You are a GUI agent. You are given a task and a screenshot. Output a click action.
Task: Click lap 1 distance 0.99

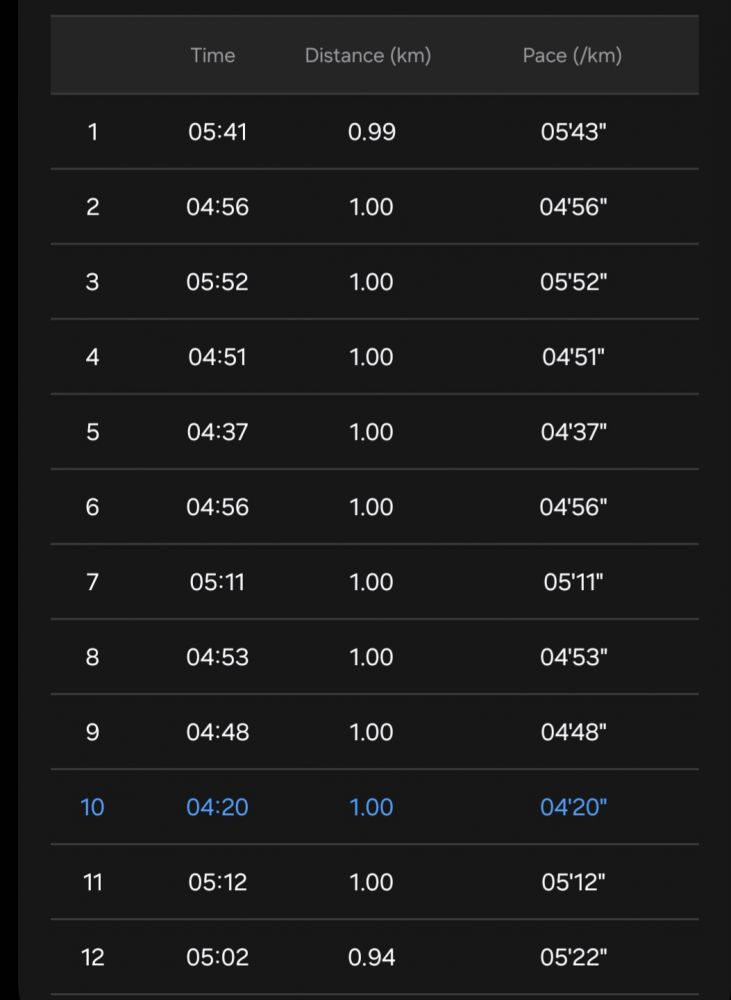371,132
